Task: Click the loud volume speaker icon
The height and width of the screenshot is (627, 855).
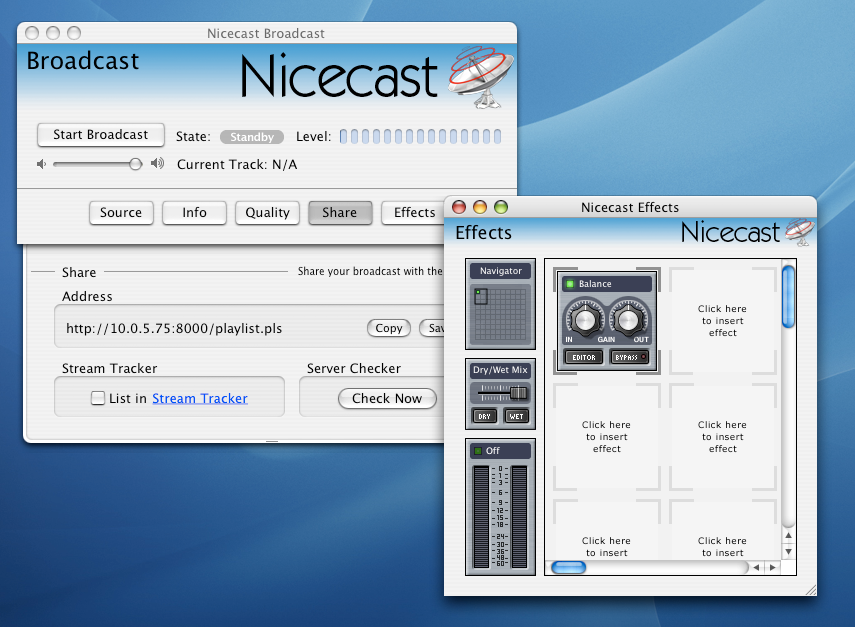Action: point(158,163)
